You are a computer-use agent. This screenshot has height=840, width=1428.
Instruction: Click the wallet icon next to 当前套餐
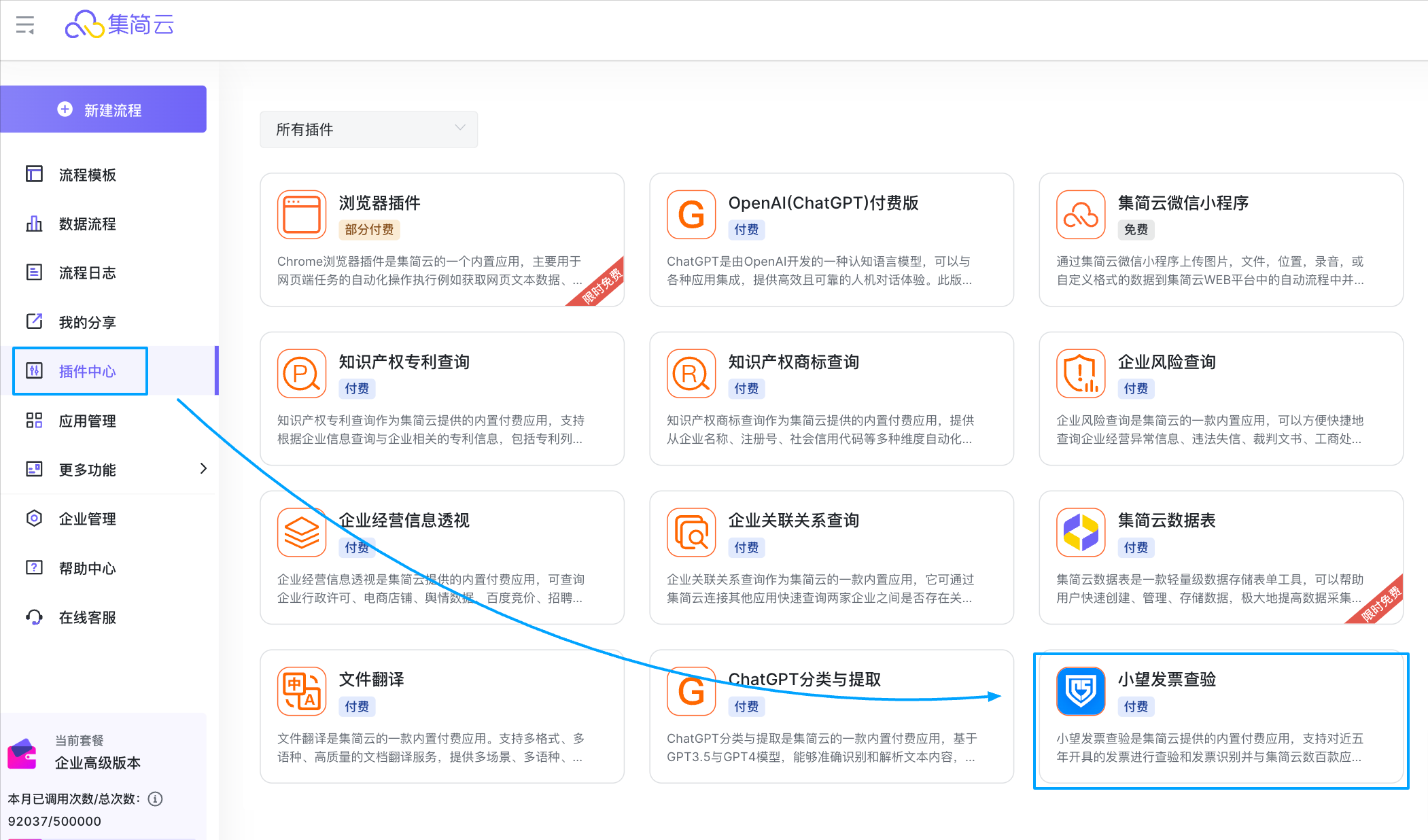coord(22,753)
